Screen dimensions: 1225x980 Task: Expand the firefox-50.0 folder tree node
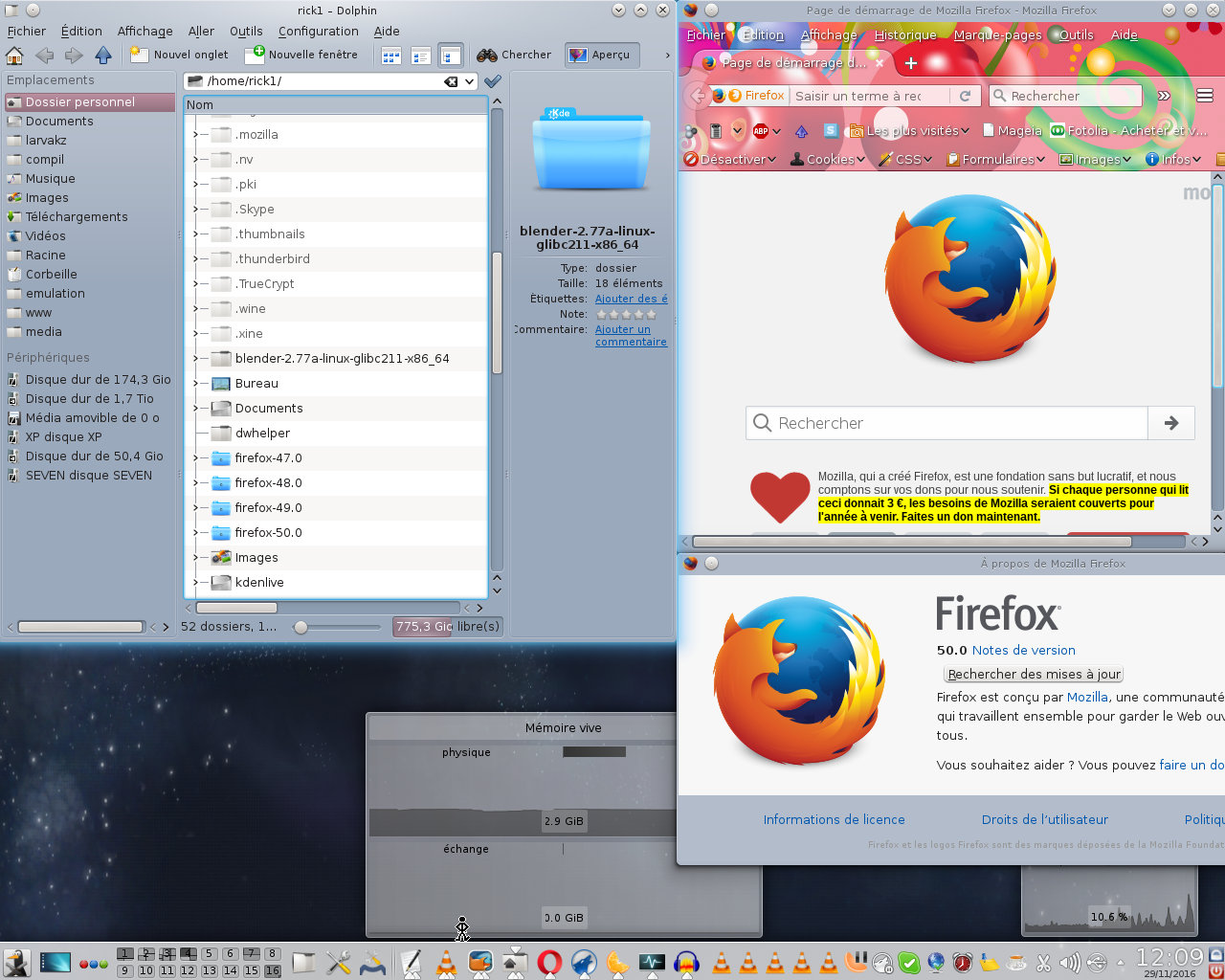[195, 533]
